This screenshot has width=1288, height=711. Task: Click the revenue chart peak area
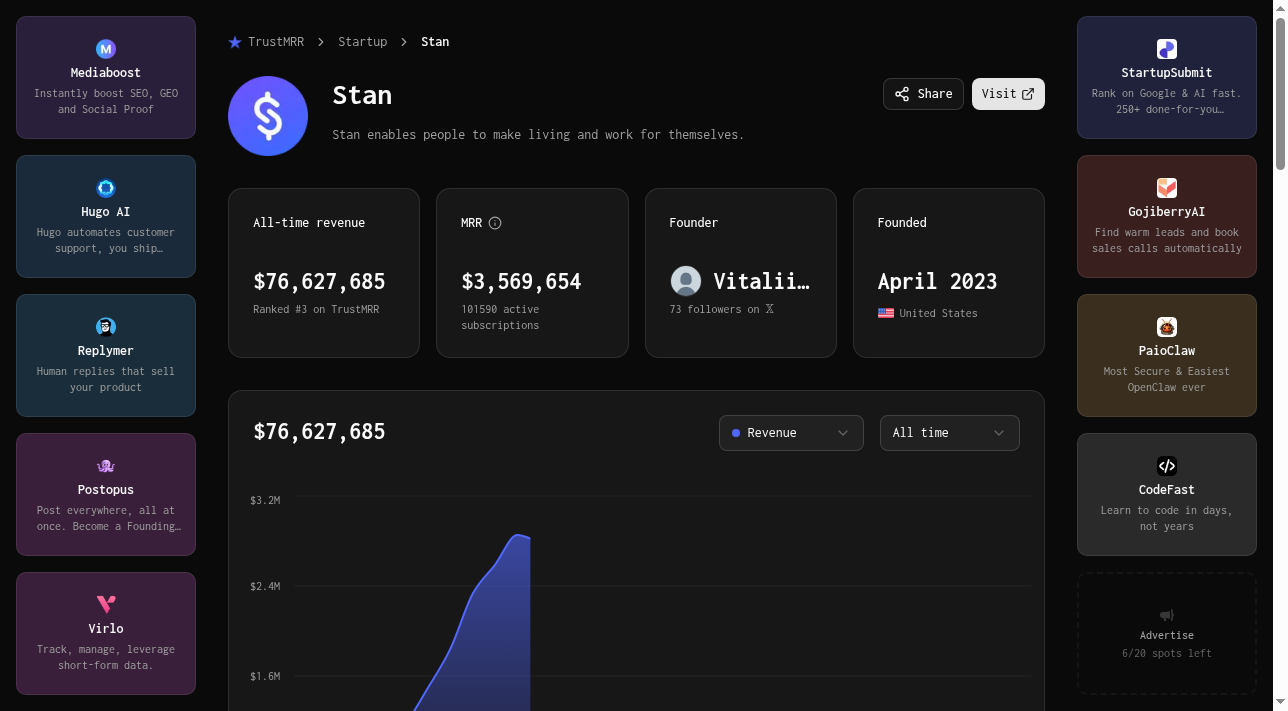pyautogui.click(x=518, y=537)
